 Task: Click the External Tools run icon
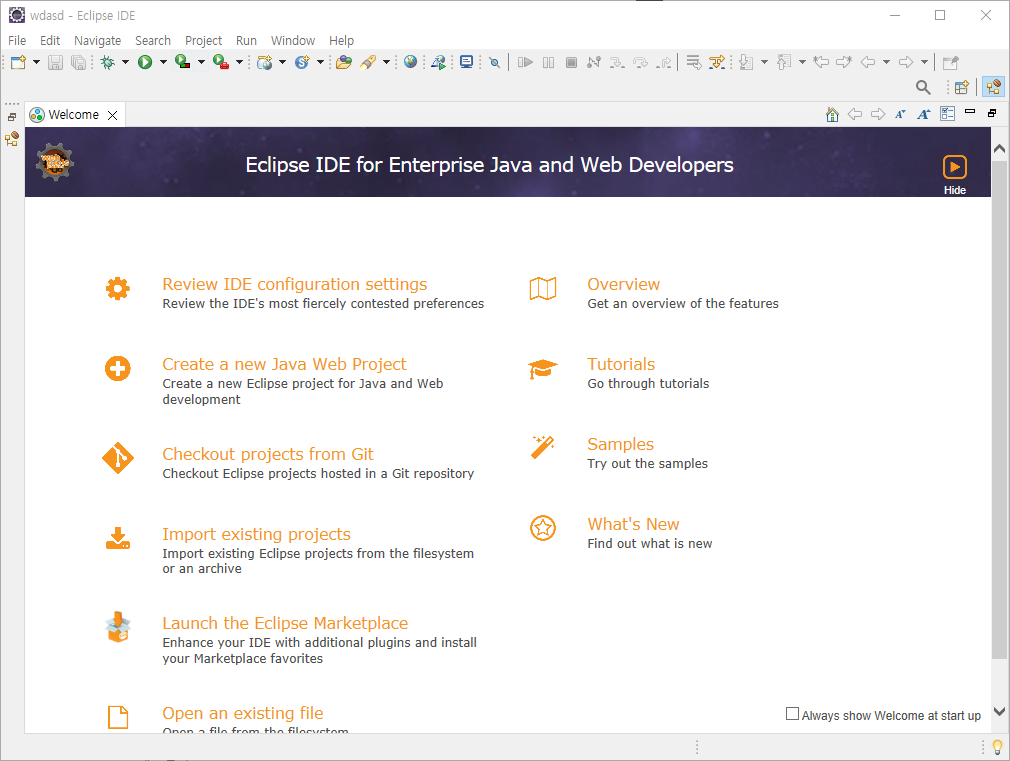point(221,62)
